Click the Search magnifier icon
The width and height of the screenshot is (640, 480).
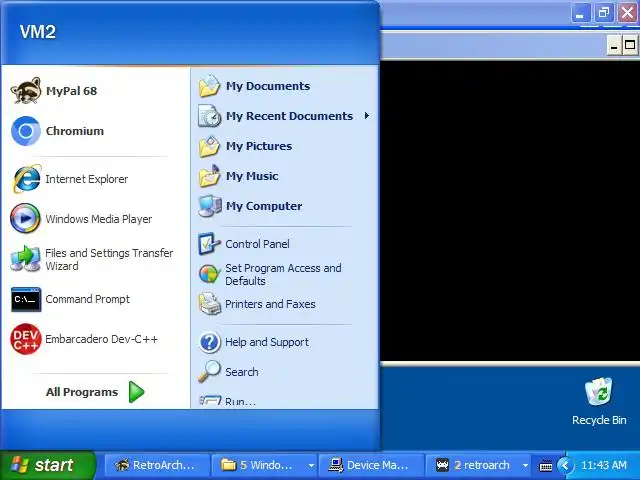(209, 371)
